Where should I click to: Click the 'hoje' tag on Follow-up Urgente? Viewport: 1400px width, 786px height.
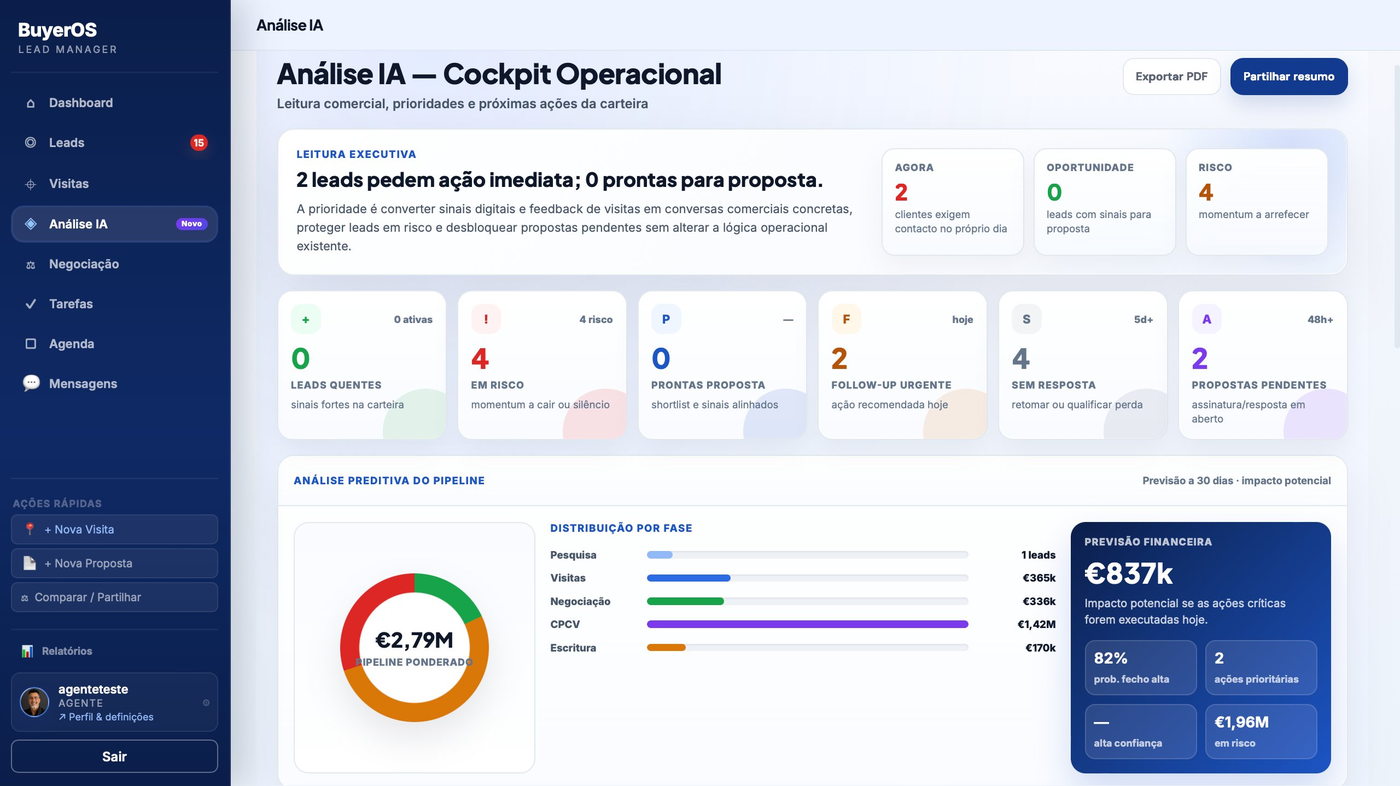(x=962, y=320)
